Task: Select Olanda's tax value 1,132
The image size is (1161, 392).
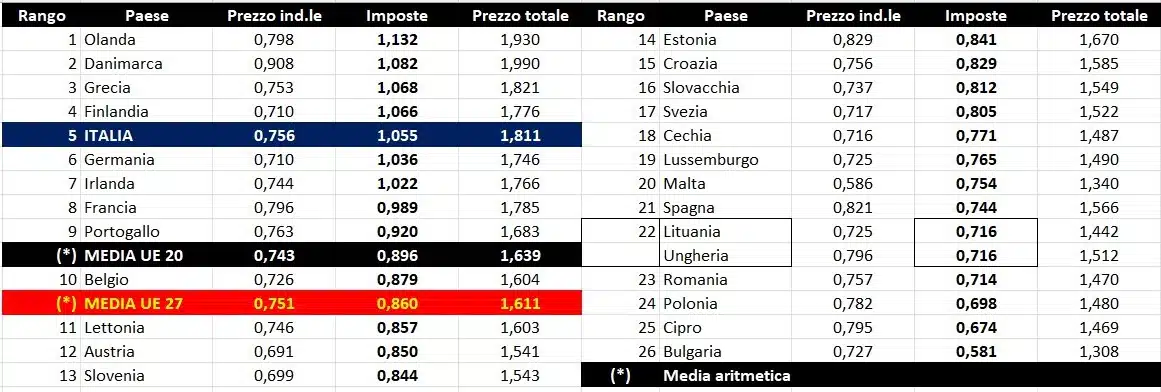Action: (397, 40)
